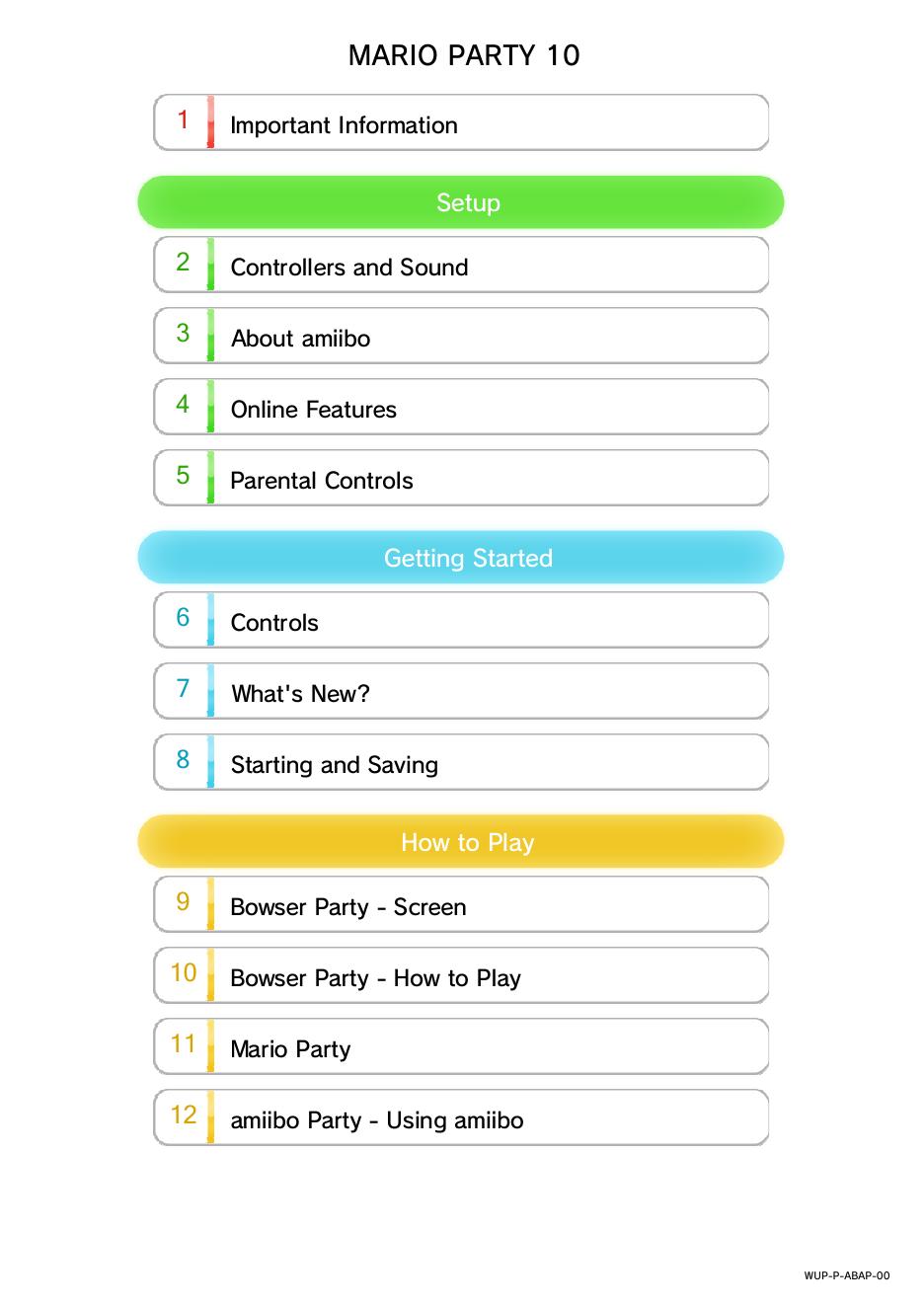Click the yellow How to Play header
This screenshot has height=1307, width=924.
[x=461, y=842]
